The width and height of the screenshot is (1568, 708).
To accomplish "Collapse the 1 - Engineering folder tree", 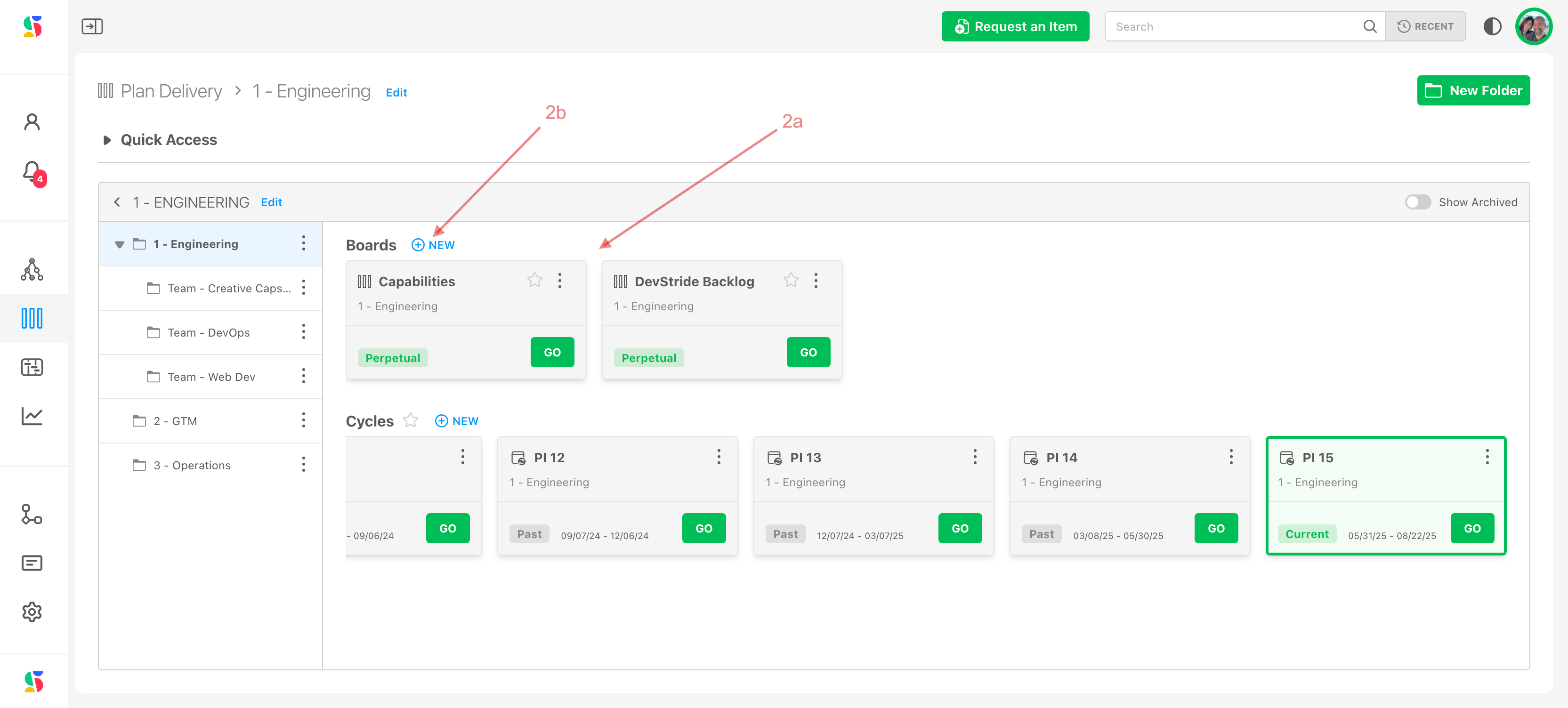I will [119, 245].
